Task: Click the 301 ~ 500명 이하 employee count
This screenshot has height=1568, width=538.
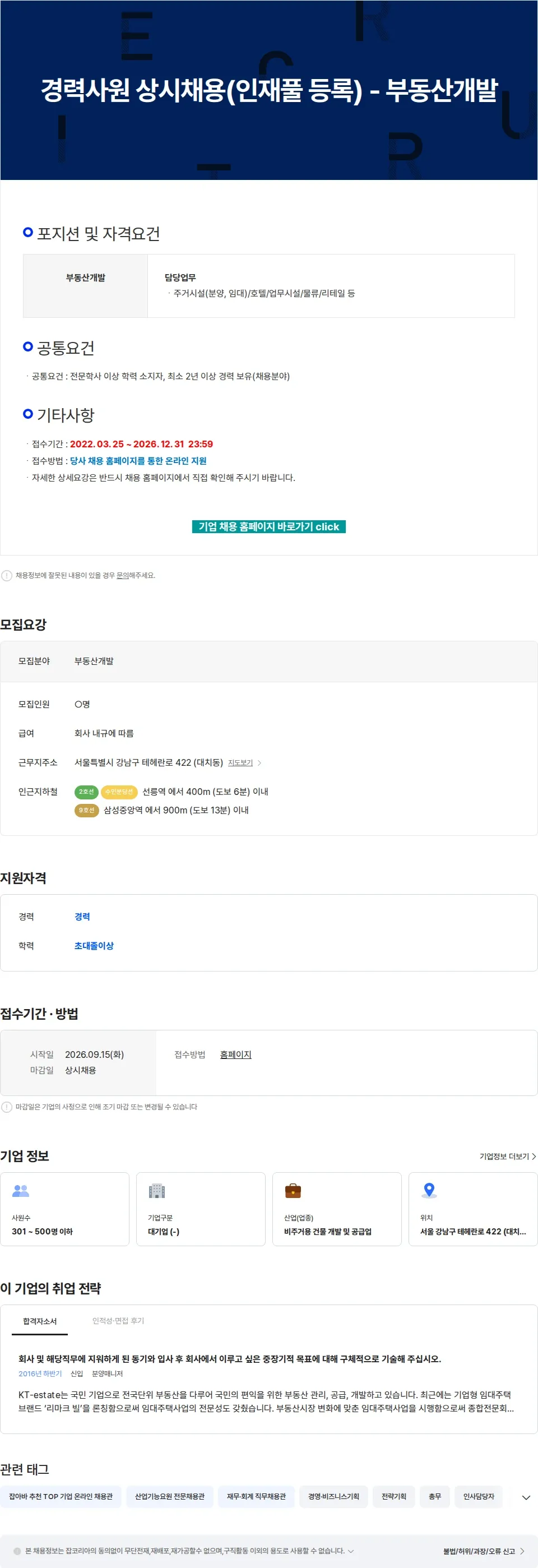Action: coord(42,1231)
